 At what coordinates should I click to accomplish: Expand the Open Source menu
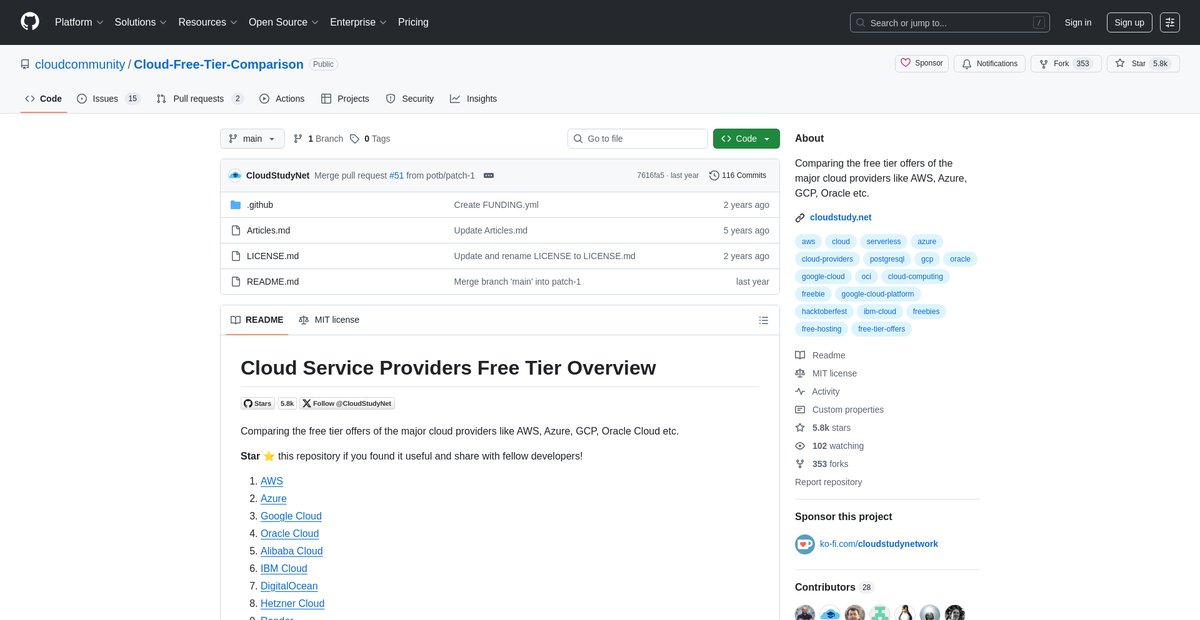tap(284, 22)
